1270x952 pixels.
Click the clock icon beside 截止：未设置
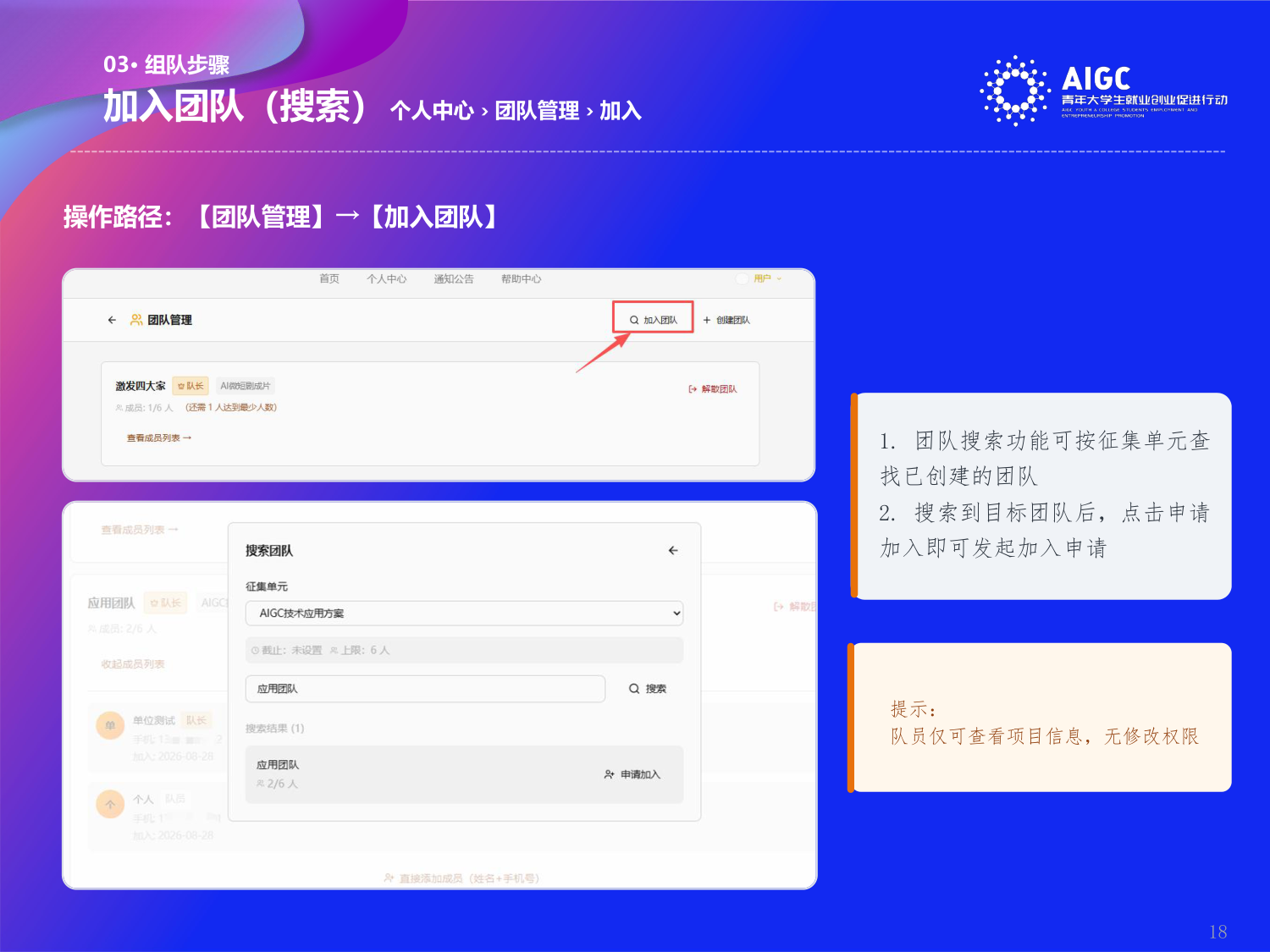click(255, 651)
